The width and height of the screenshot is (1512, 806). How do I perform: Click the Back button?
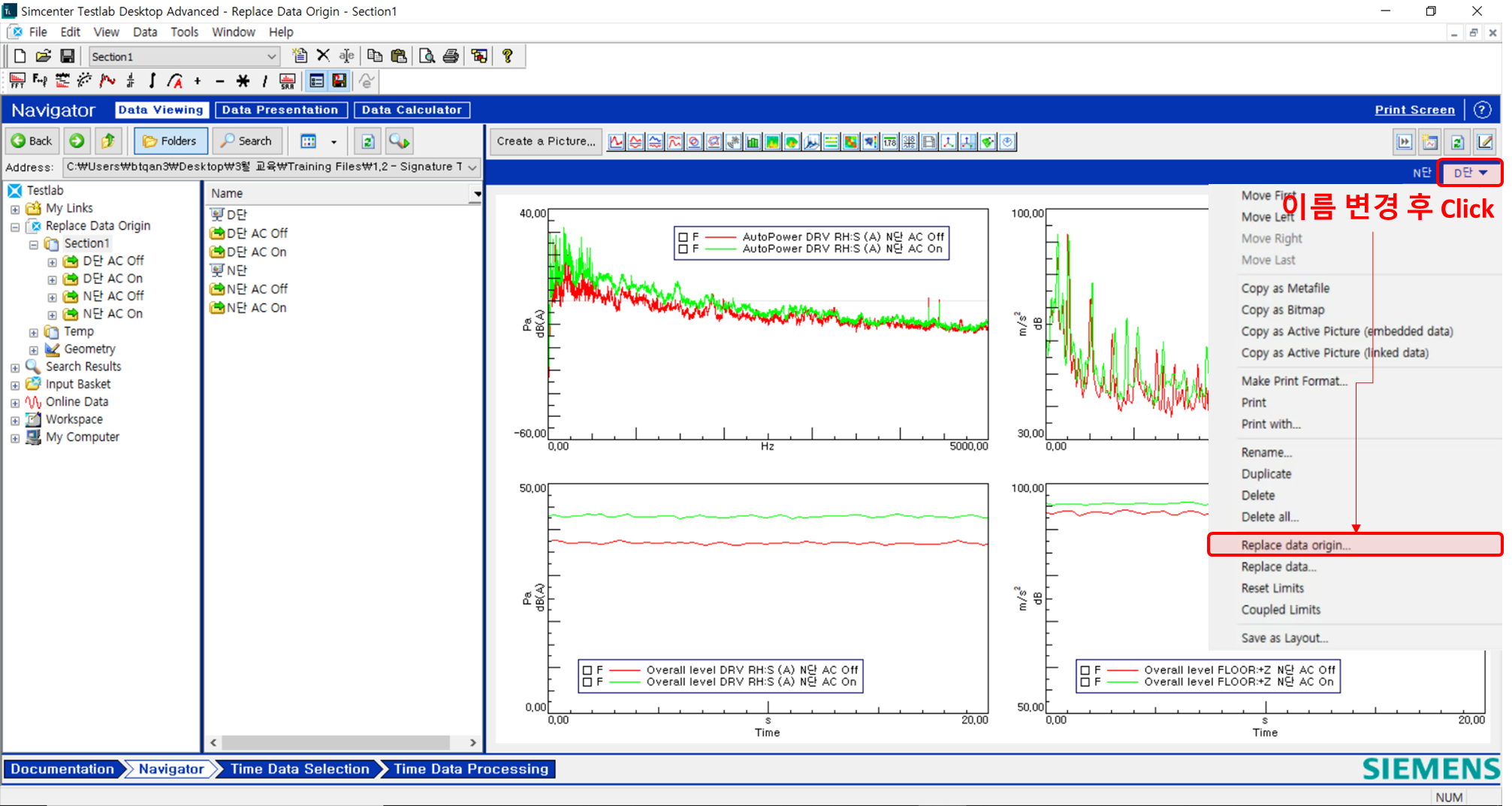pos(32,140)
